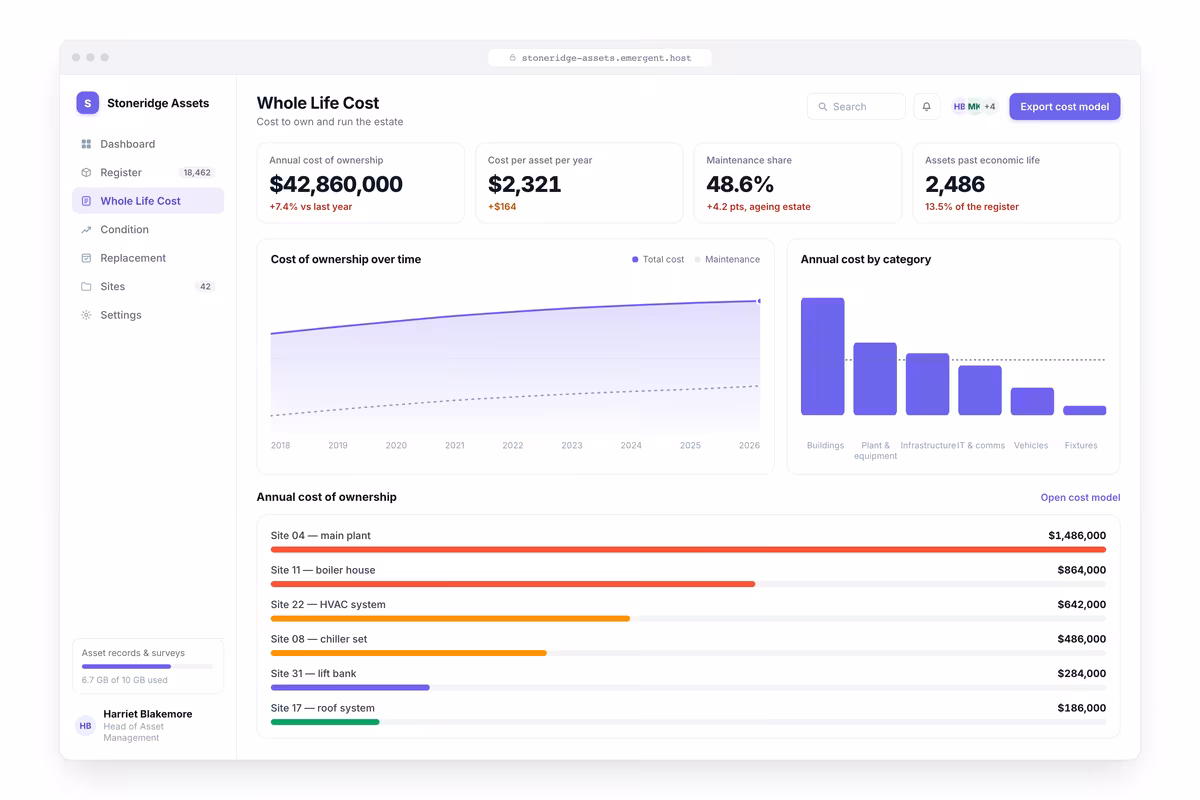Click the $42,860,000 annual cost value

(x=336, y=184)
